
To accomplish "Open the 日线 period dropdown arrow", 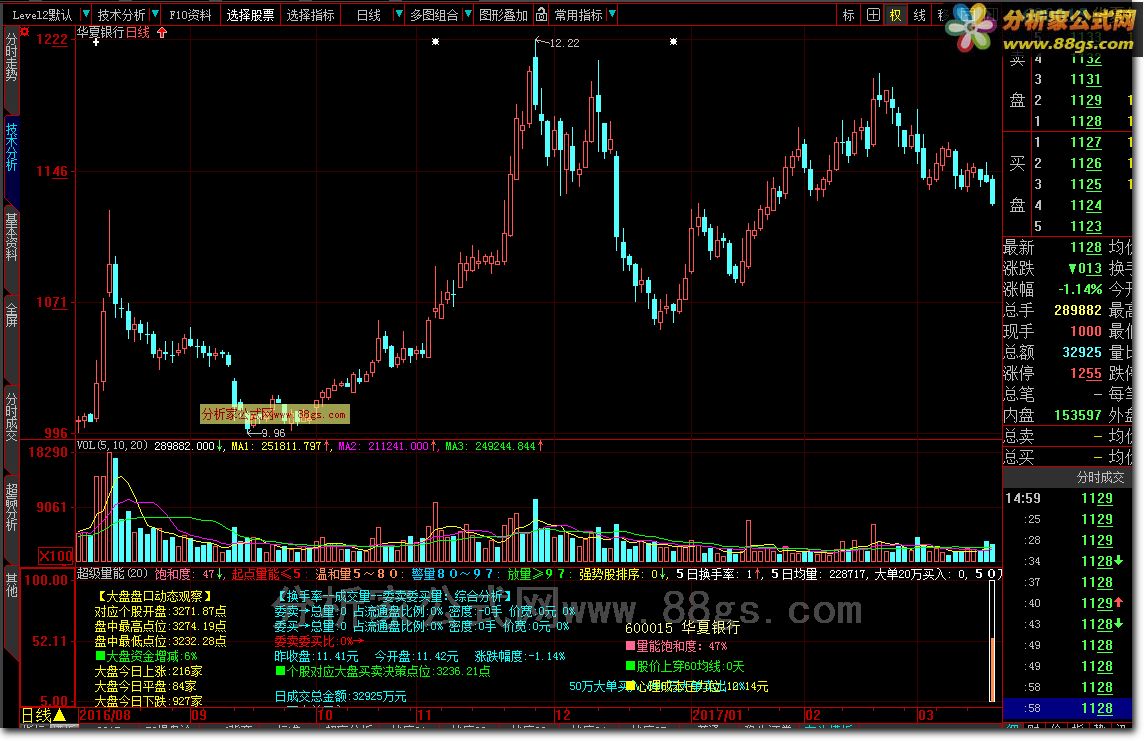I will [x=398, y=15].
